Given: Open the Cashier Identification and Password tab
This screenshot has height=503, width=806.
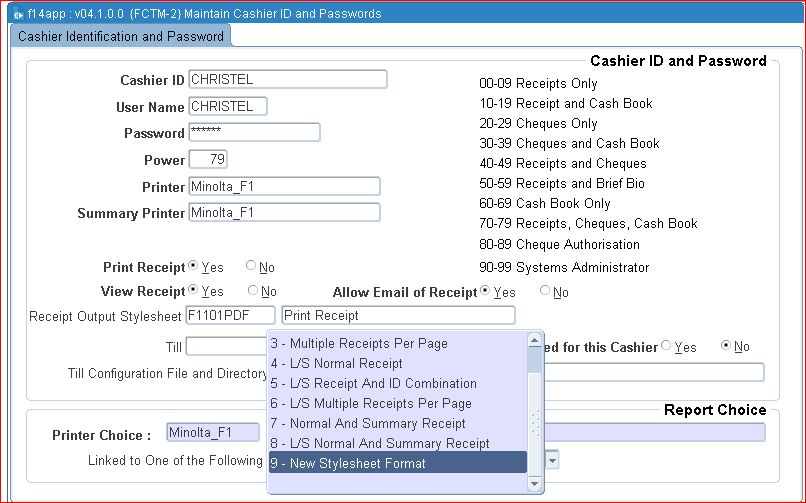Looking at the screenshot, I should tap(121, 36).
